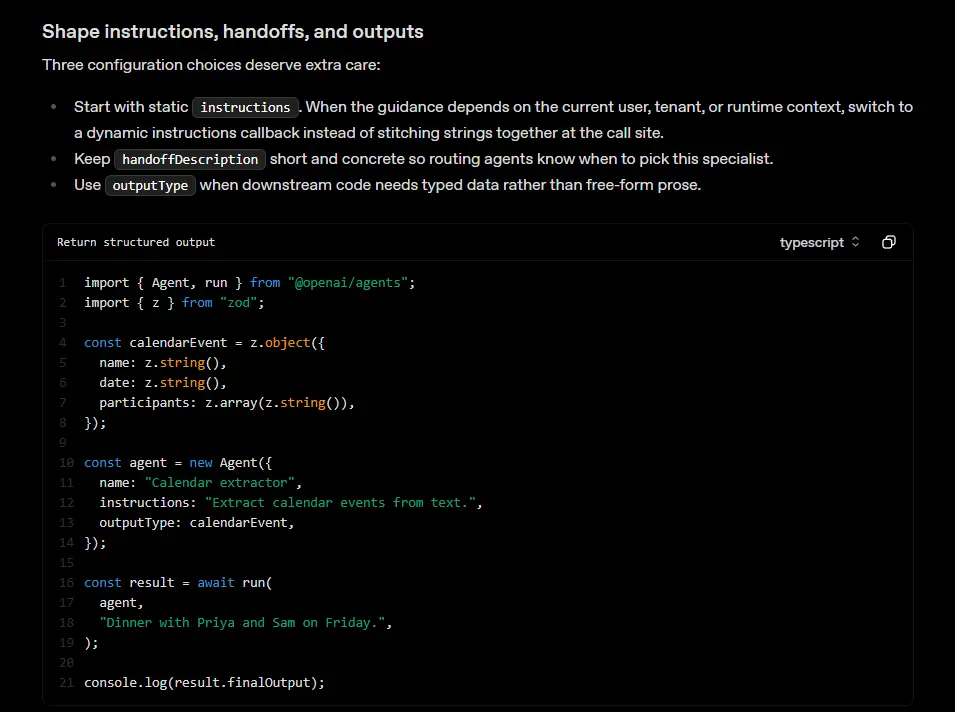The image size is (955, 712).
Task: Click the "Calendar extractor" string
Action: (219, 482)
